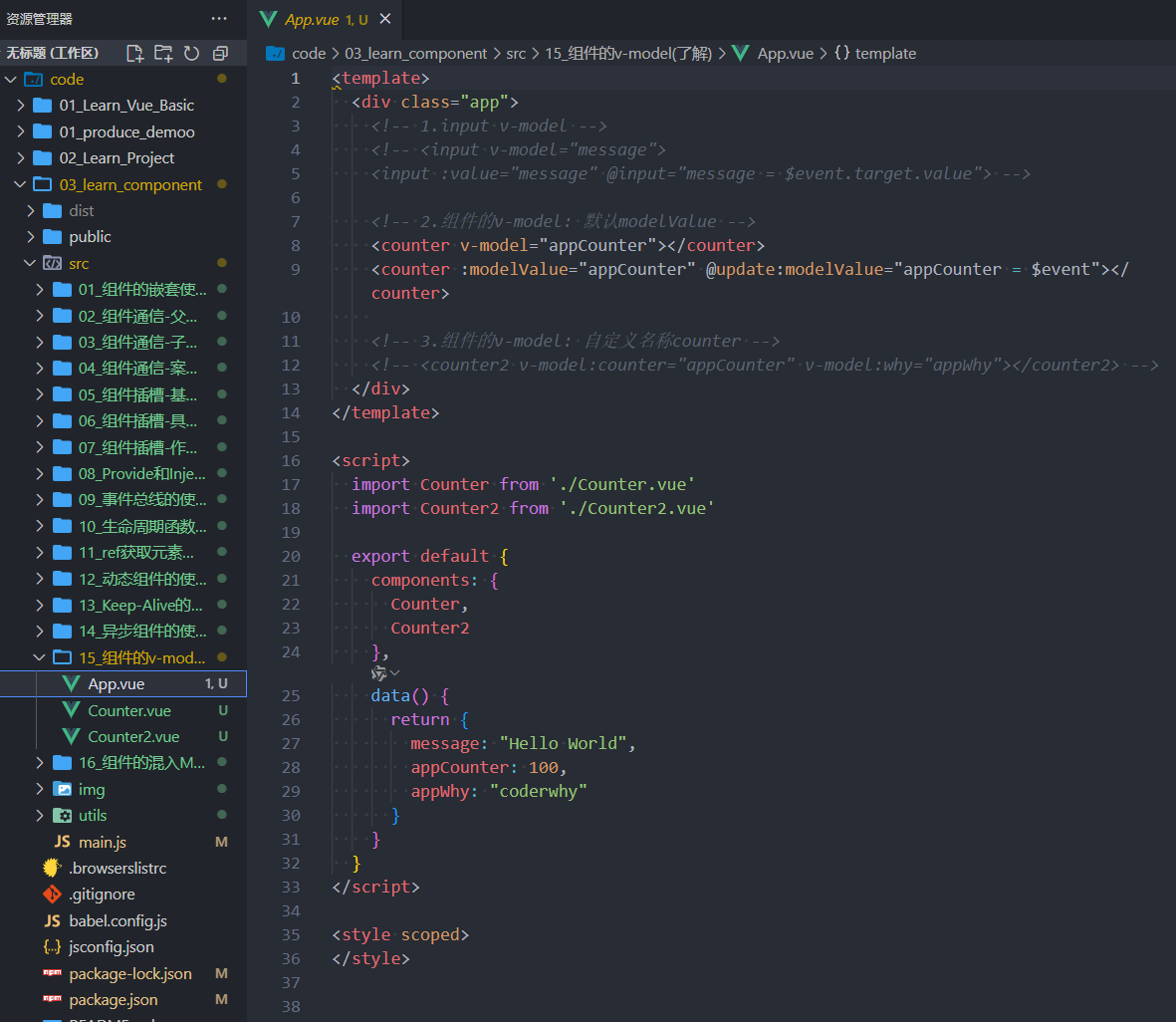
Task: Click the Vue icon beside App.vue in tree
Action: [x=72, y=683]
